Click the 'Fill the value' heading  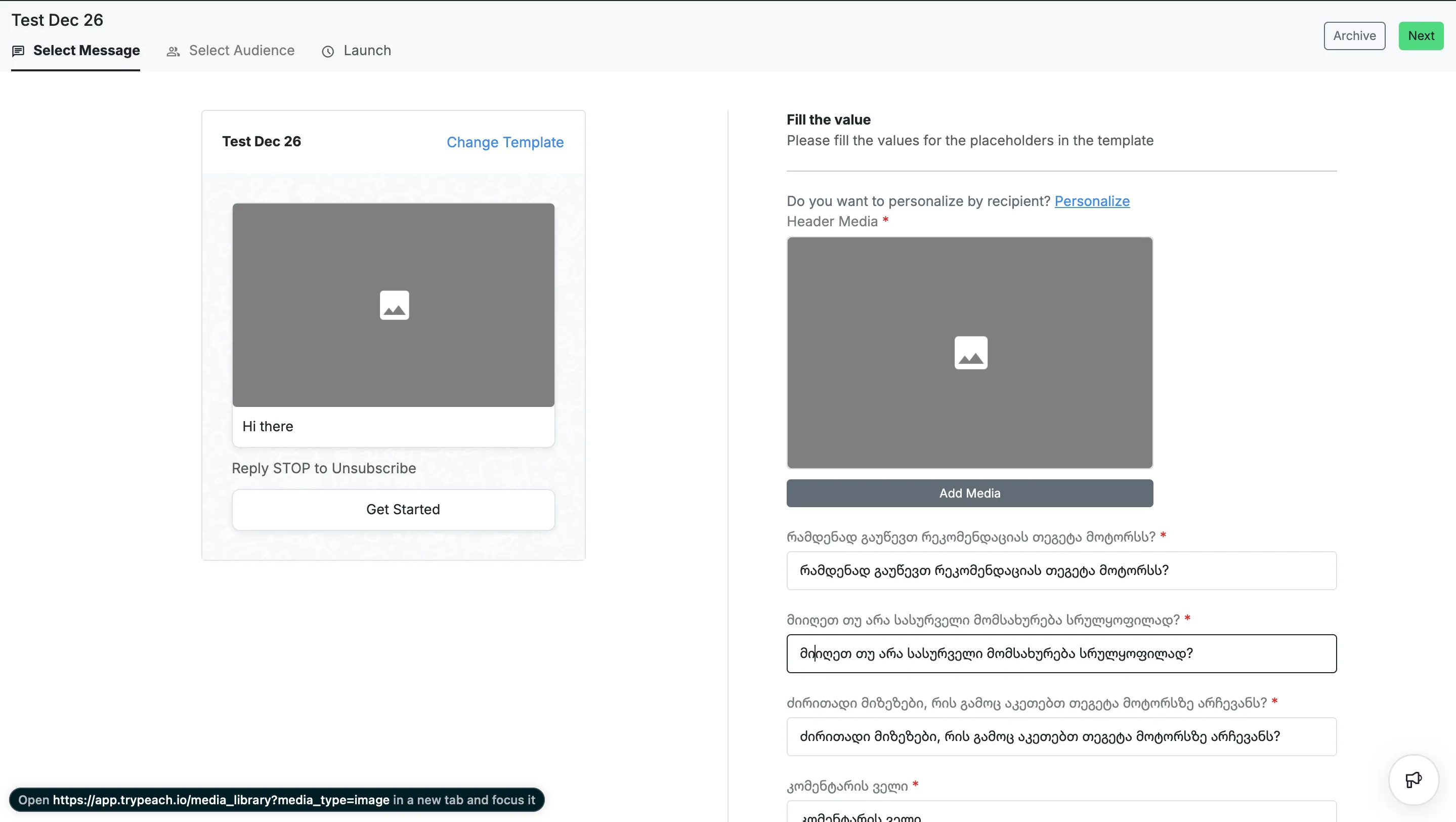pyautogui.click(x=829, y=120)
